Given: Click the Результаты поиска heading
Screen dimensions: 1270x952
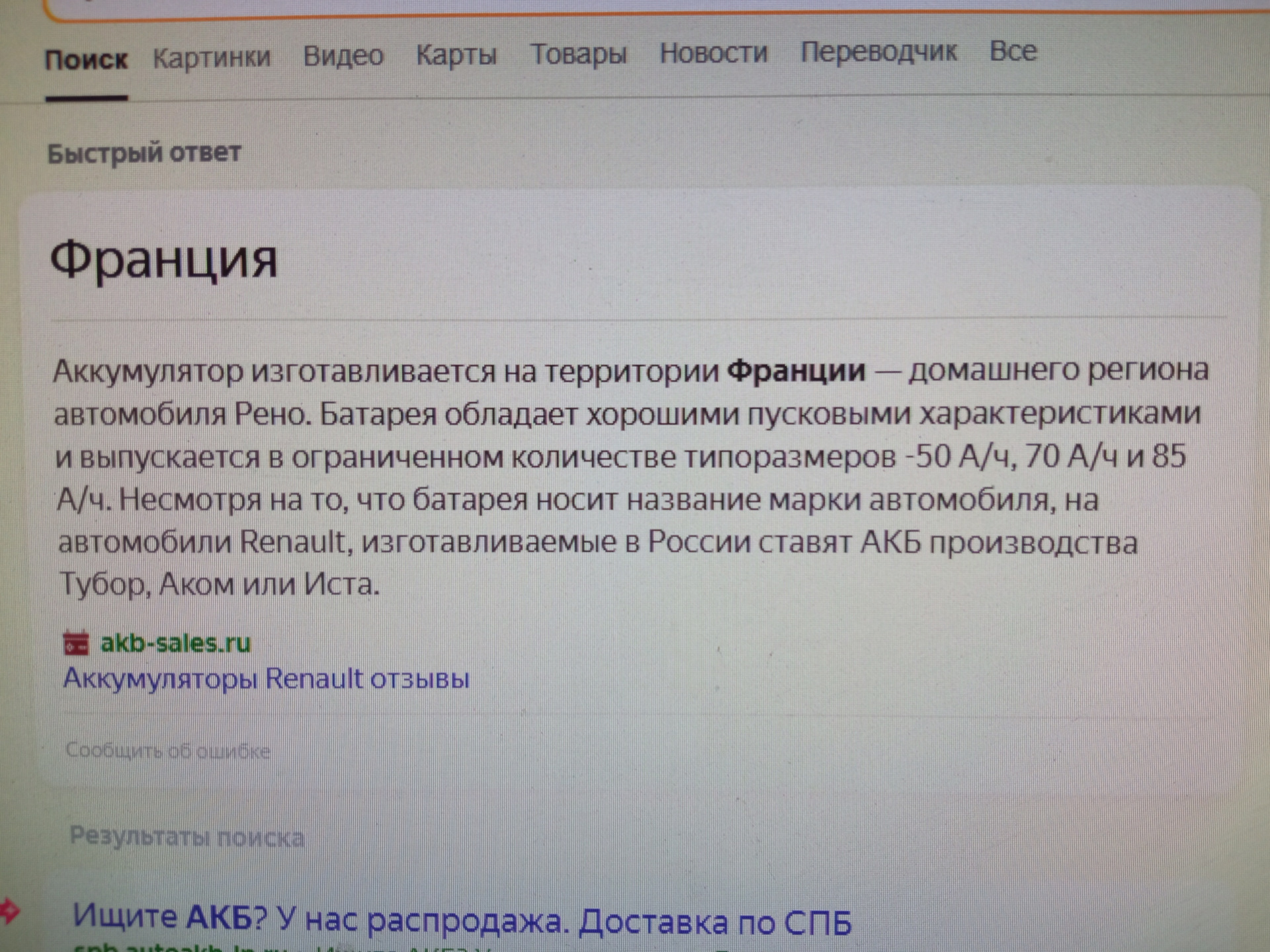Looking at the screenshot, I should pos(187,837).
